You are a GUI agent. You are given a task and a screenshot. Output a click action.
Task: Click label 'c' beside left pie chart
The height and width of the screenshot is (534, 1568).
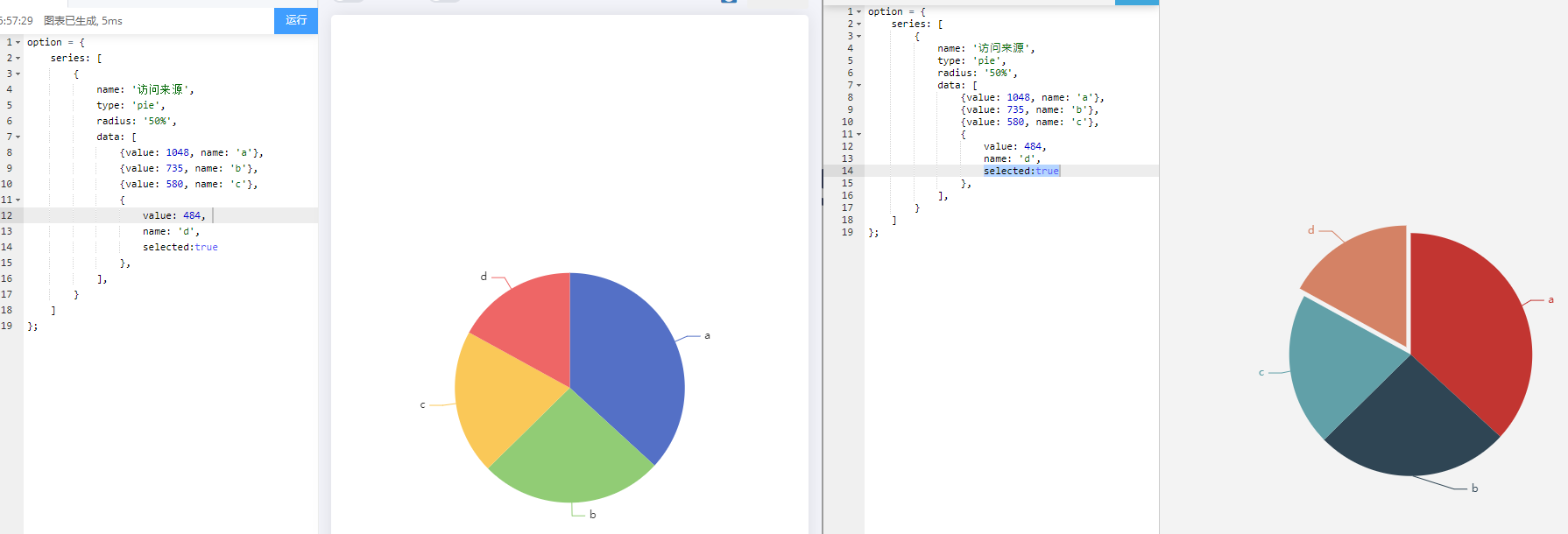(422, 405)
